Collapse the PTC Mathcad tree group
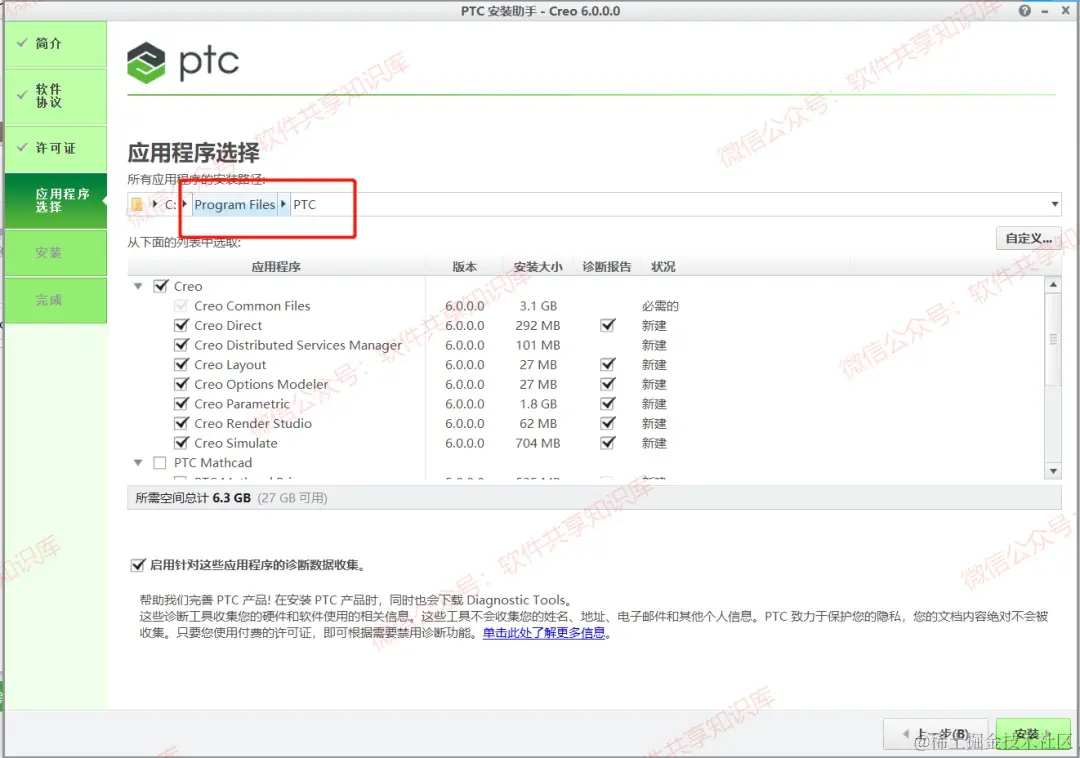Image resolution: width=1080 pixels, height=758 pixels. click(x=138, y=463)
